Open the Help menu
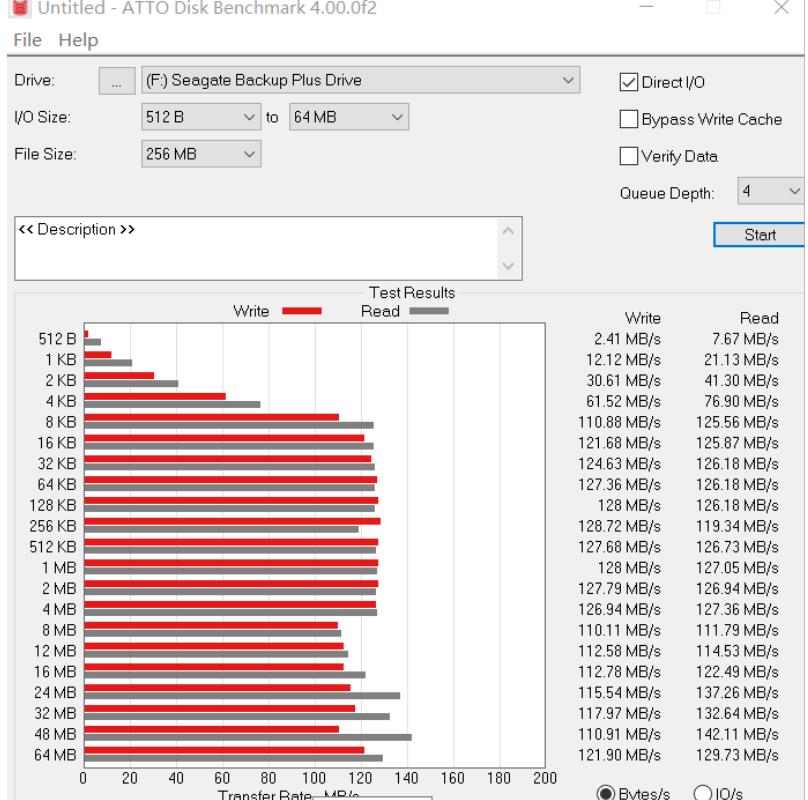The height and width of the screenshot is (800, 808). pyautogui.click(x=78, y=40)
